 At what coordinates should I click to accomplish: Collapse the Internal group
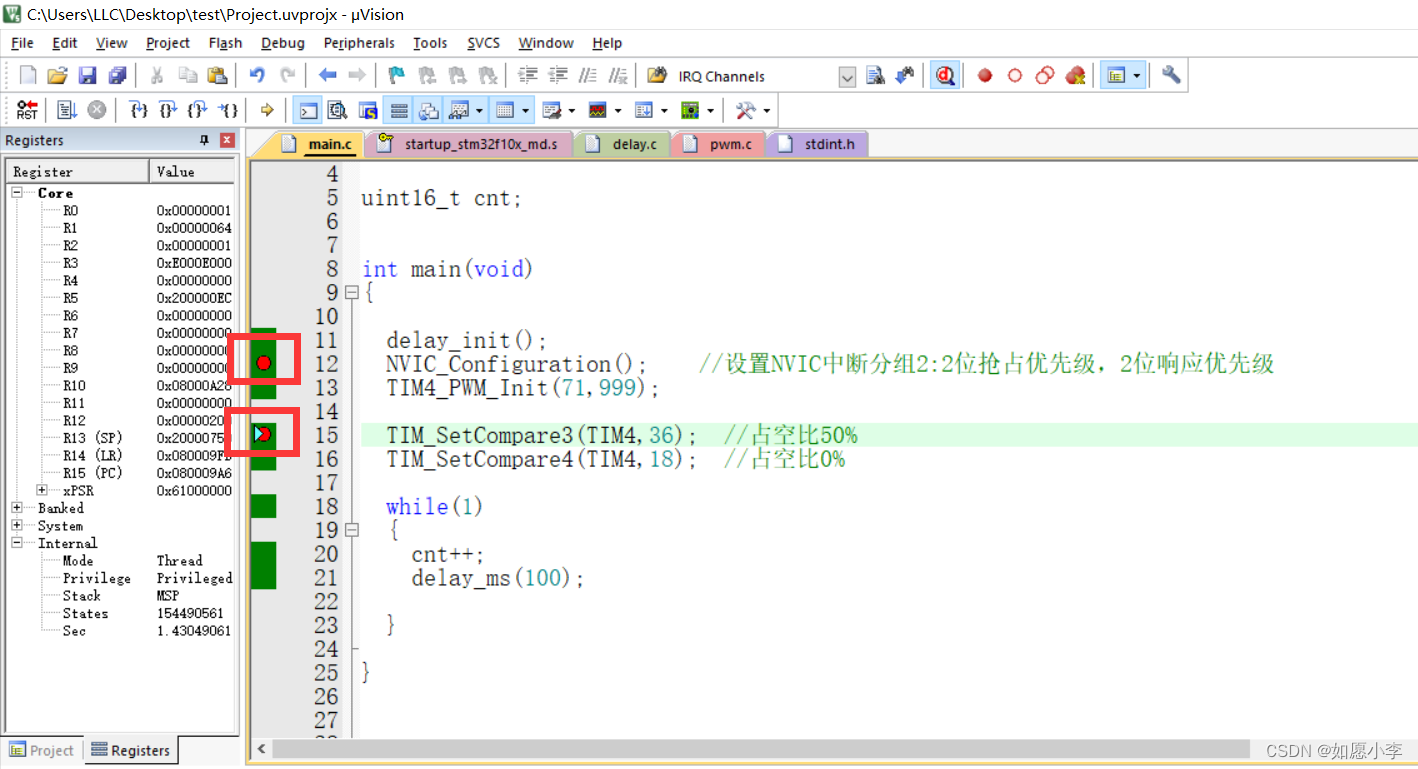point(17,543)
